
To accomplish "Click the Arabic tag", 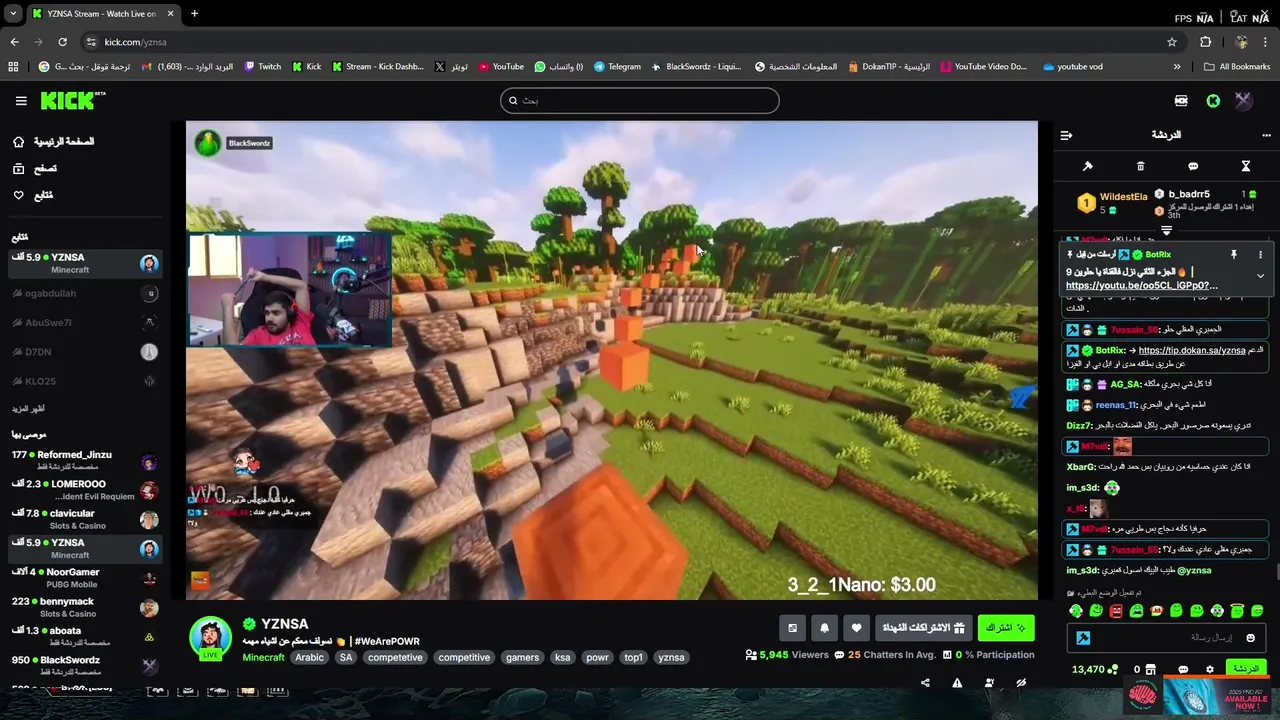I will (309, 657).
